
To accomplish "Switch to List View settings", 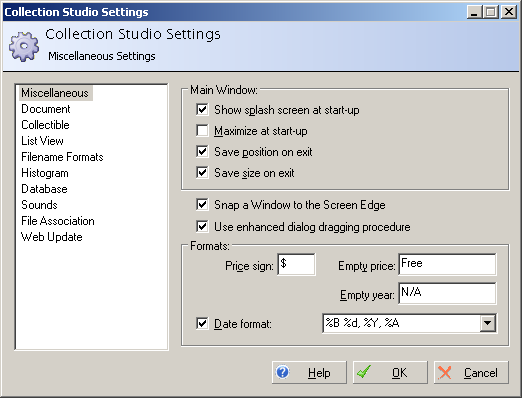I will (42, 141).
